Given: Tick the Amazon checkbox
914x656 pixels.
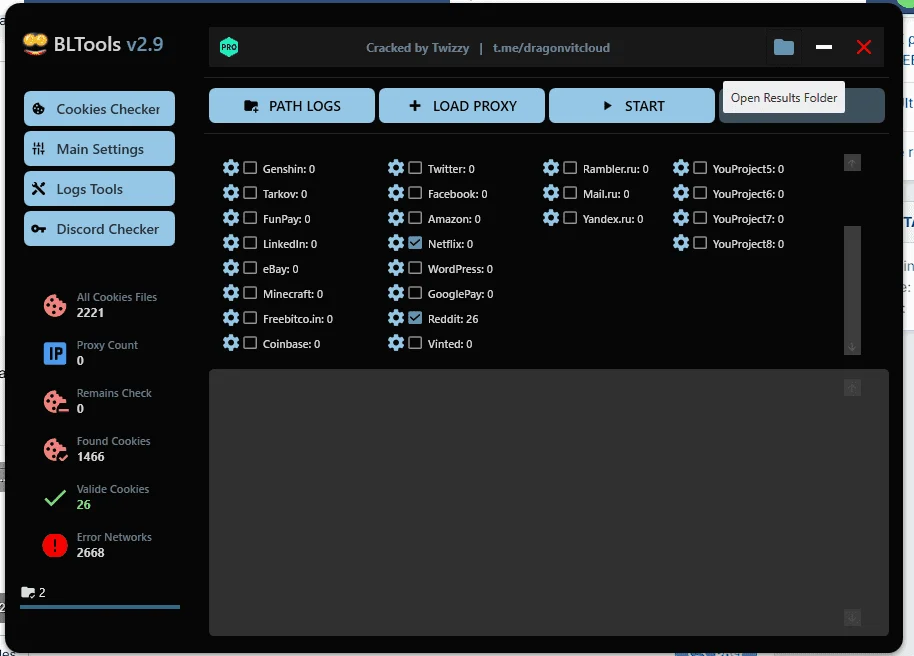Looking at the screenshot, I should pos(415,218).
